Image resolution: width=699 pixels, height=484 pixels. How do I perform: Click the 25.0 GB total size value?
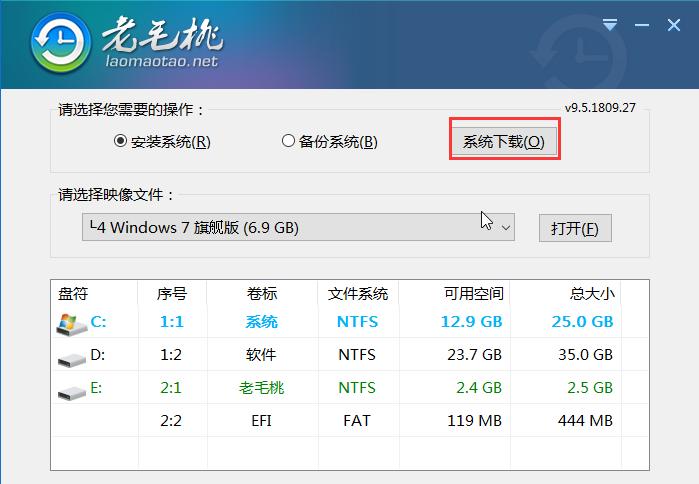[582, 321]
